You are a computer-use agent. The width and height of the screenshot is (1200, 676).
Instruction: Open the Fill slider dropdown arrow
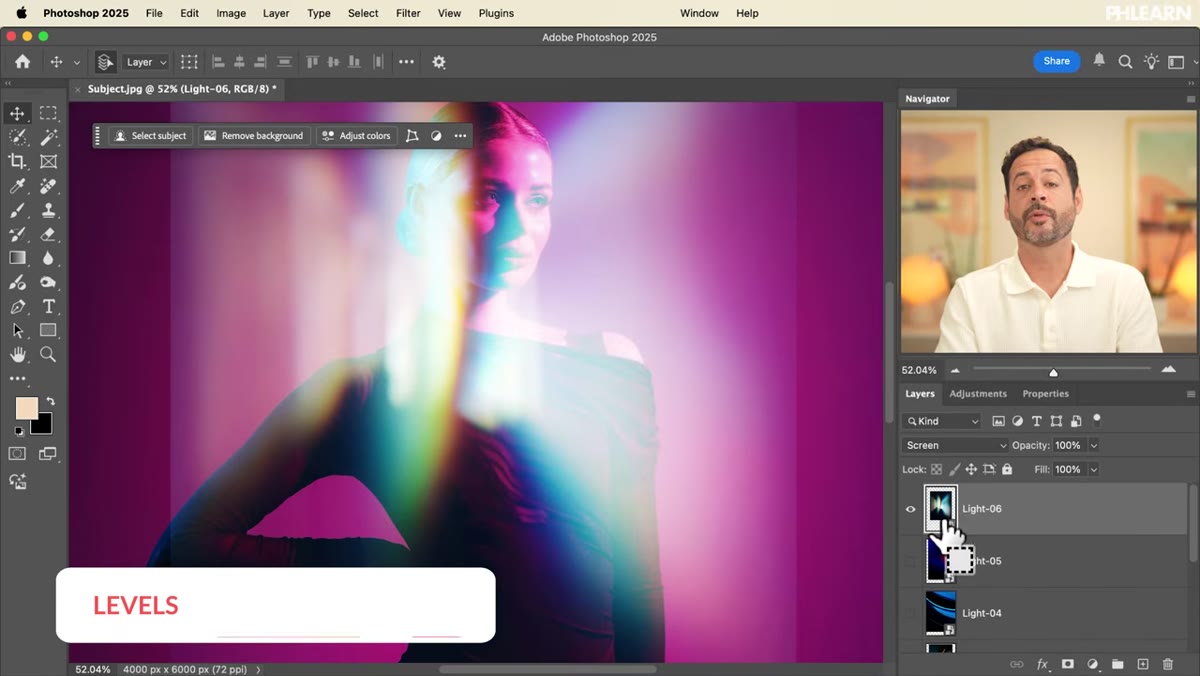[1093, 469]
